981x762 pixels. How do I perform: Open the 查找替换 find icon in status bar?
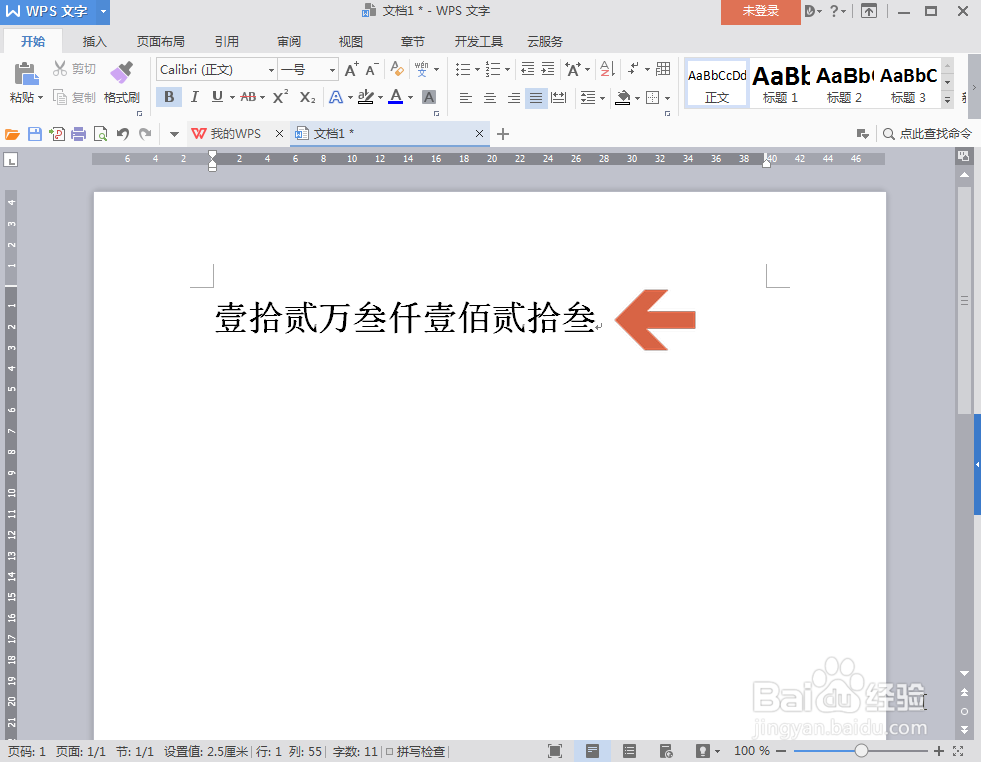tap(886, 133)
